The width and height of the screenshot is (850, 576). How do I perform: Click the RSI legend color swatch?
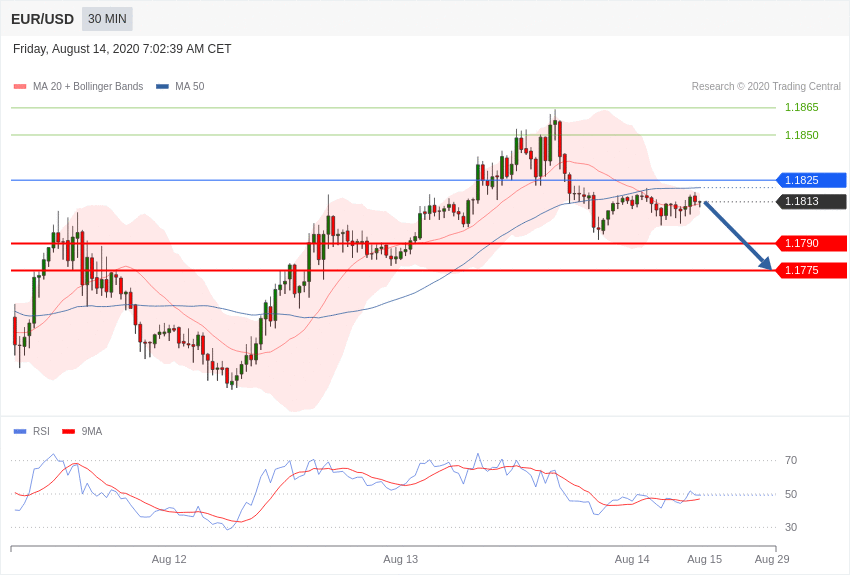coord(20,431)
